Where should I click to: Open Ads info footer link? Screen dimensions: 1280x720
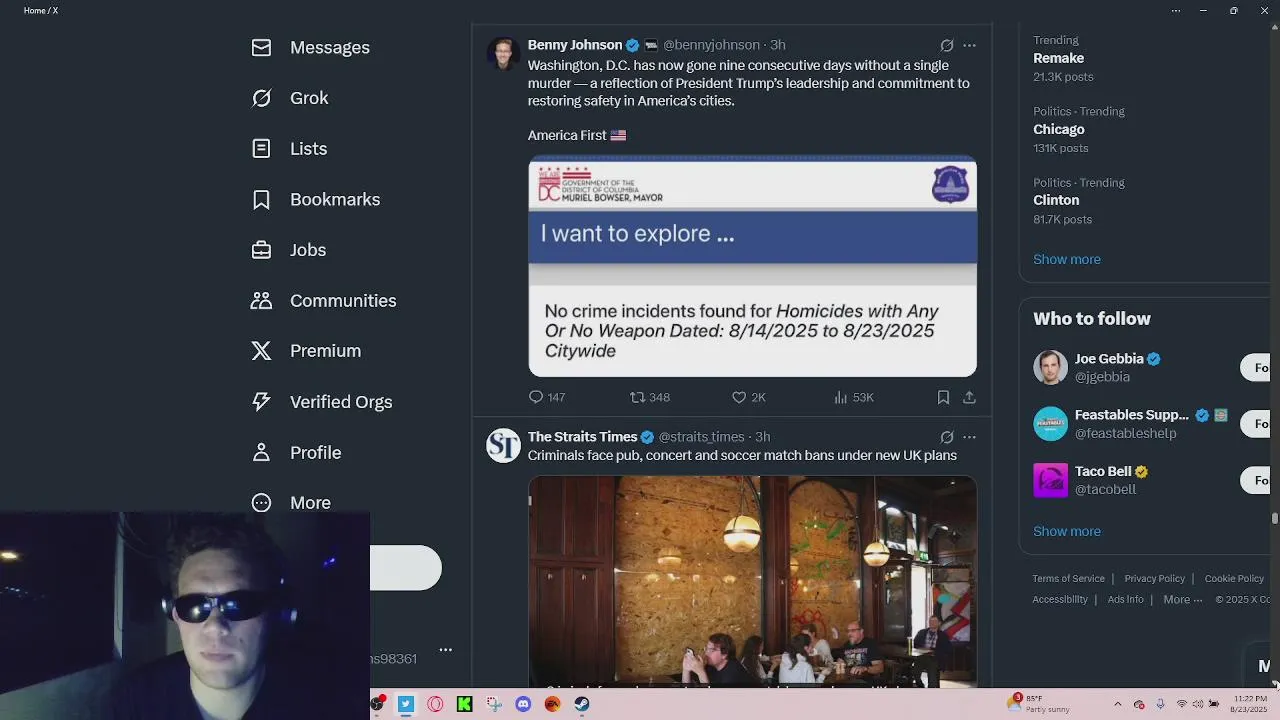[1125, 599]
